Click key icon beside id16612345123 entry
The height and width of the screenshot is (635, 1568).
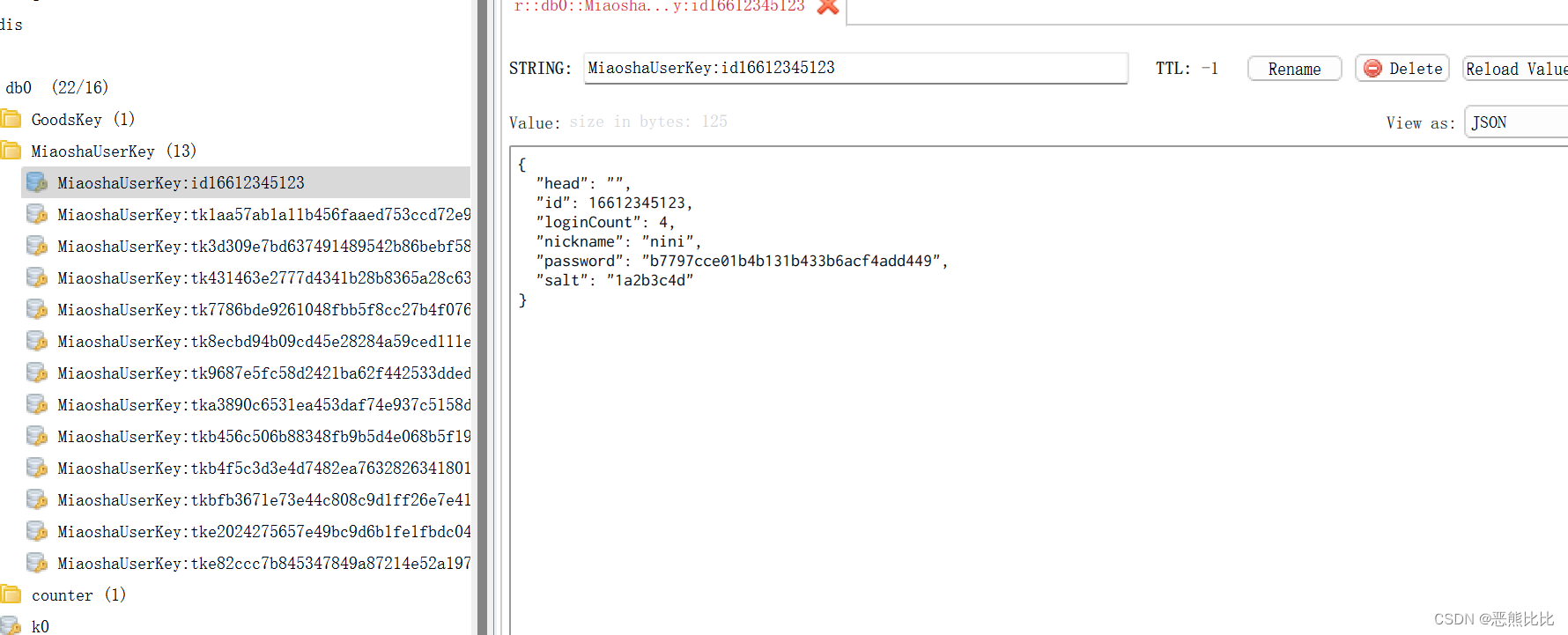pos(37,182)
